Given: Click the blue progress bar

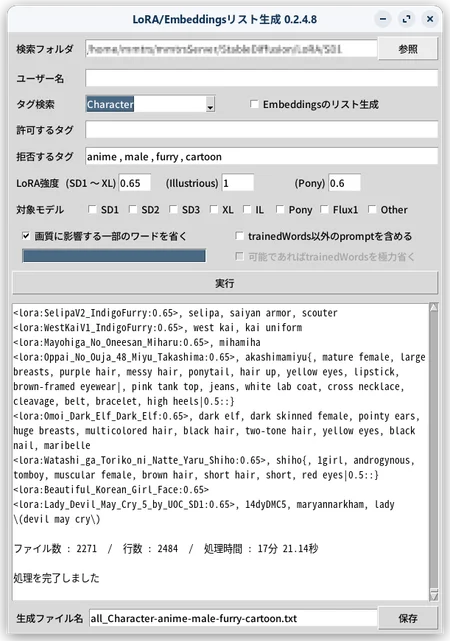Looking at the screenshot, I should click(x=114, y=256).
